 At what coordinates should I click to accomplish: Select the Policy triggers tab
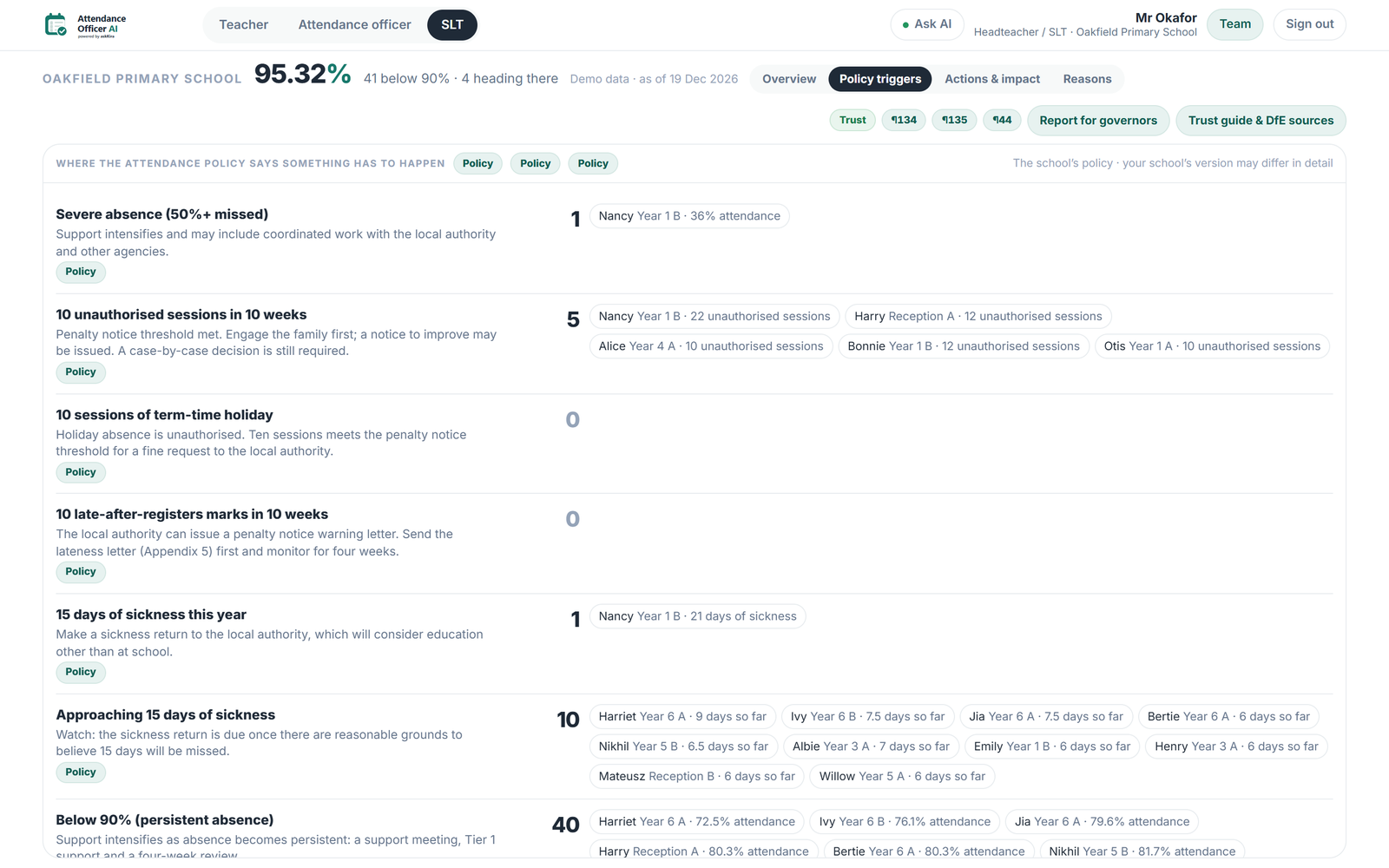click(x=880, y=79)
